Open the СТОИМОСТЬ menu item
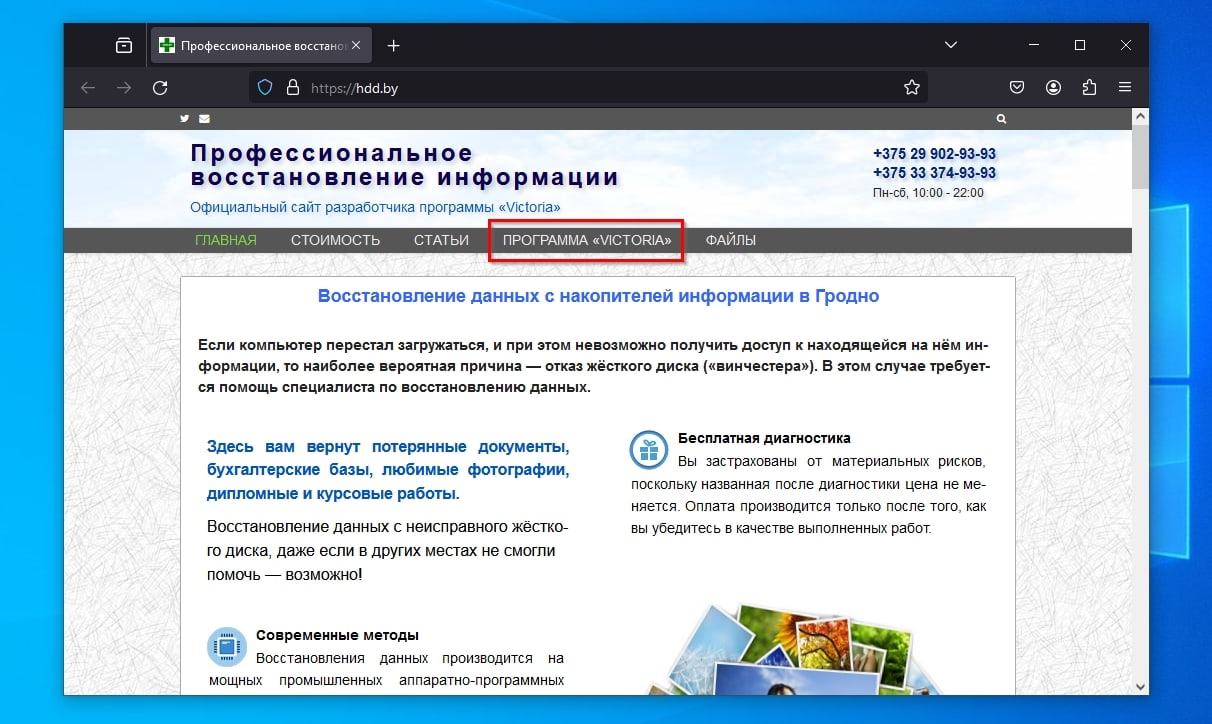Screen dimensions: 1212x724 coord(336,240)
